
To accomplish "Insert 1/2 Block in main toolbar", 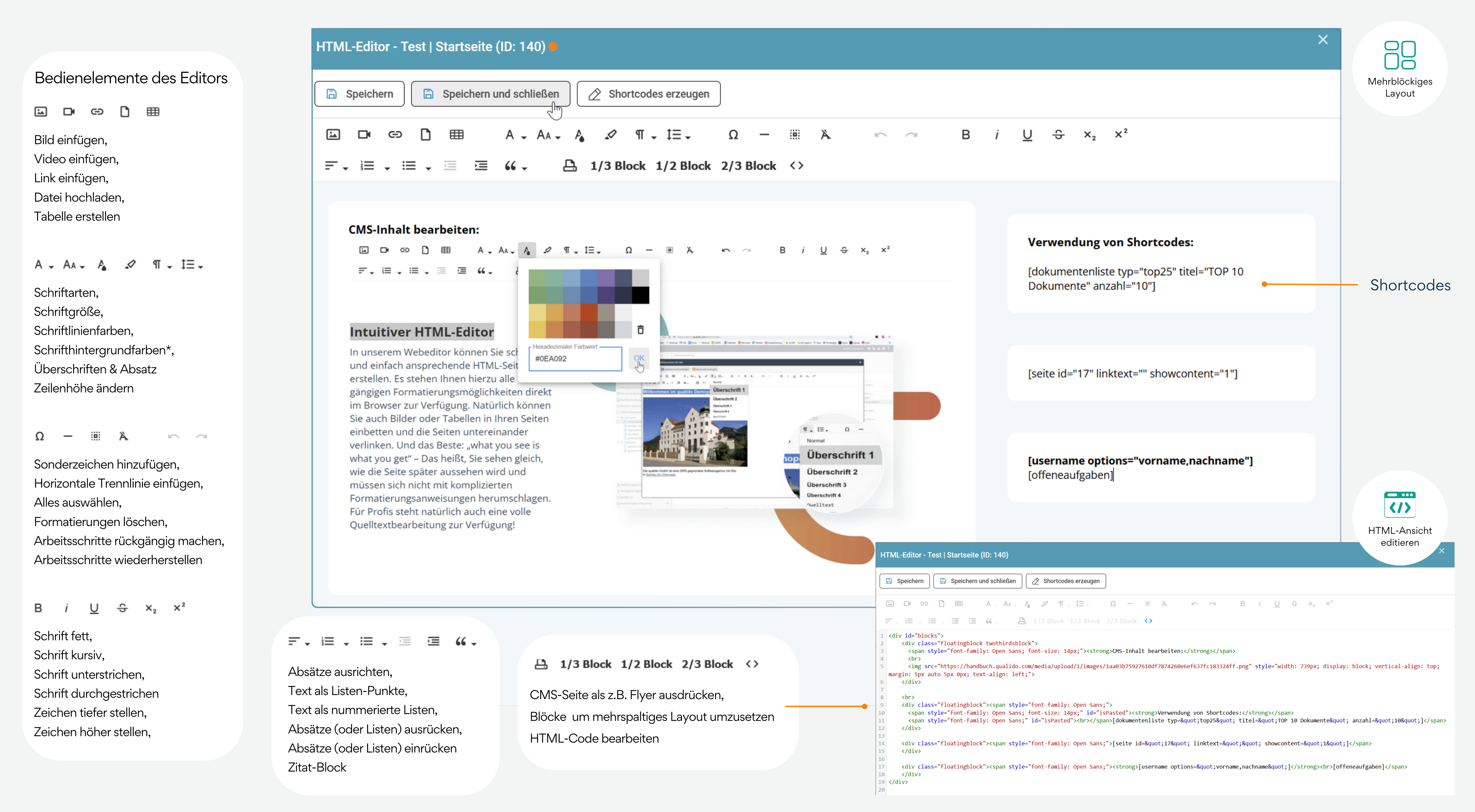I will [683, 166].
